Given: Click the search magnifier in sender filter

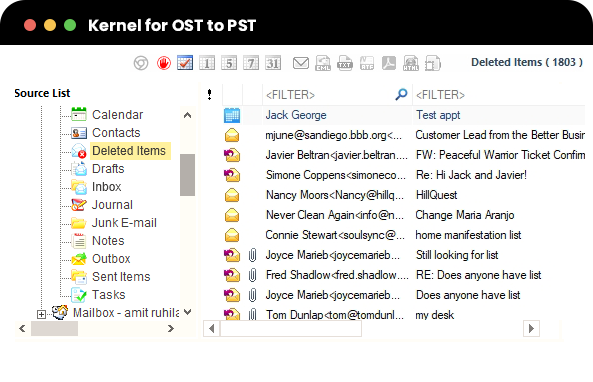Looking at the screenshot, I should pyautogui.click(x=401, y=94).
